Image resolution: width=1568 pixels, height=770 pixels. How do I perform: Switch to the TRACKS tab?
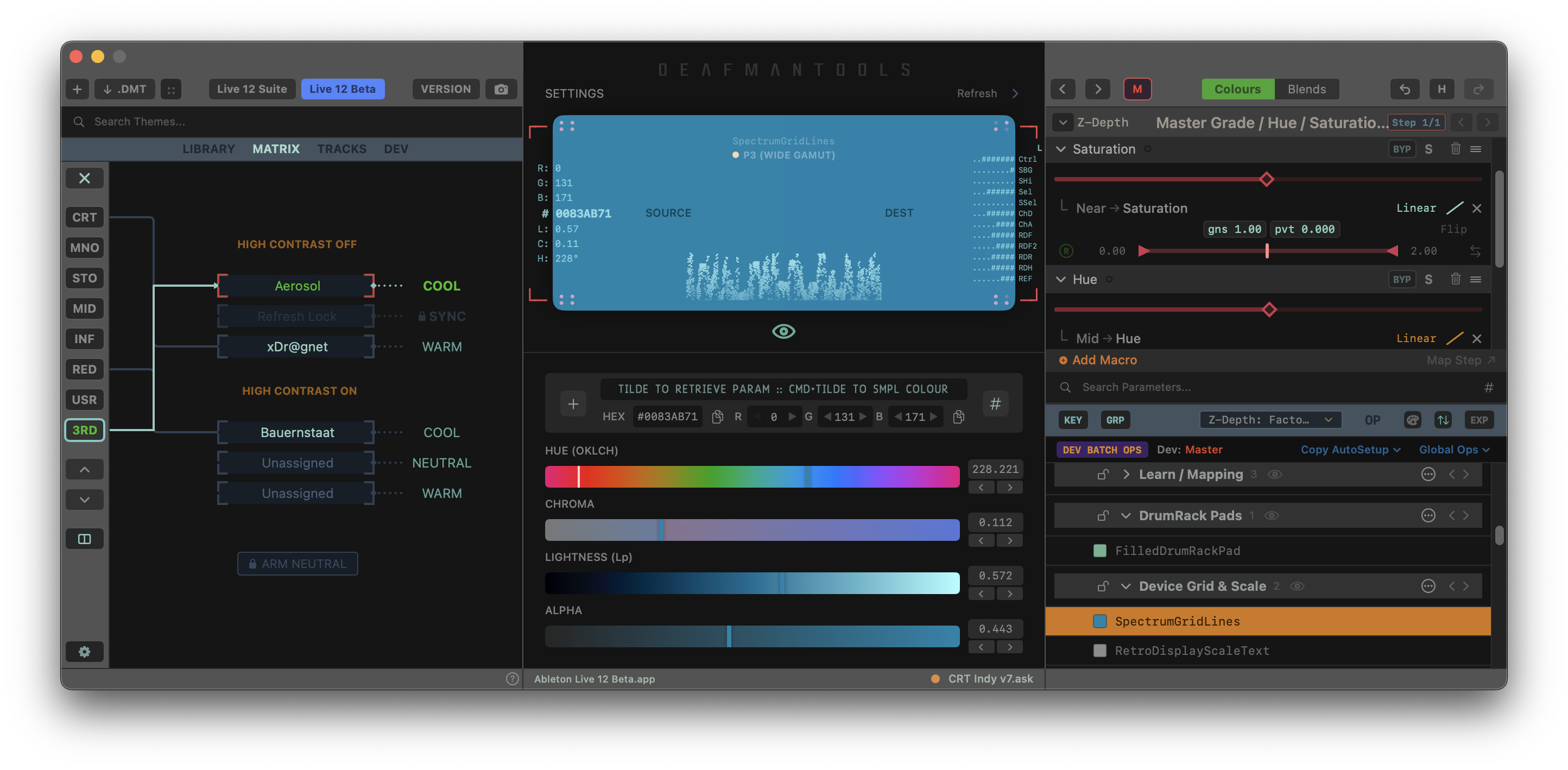[x=342, y=149]
